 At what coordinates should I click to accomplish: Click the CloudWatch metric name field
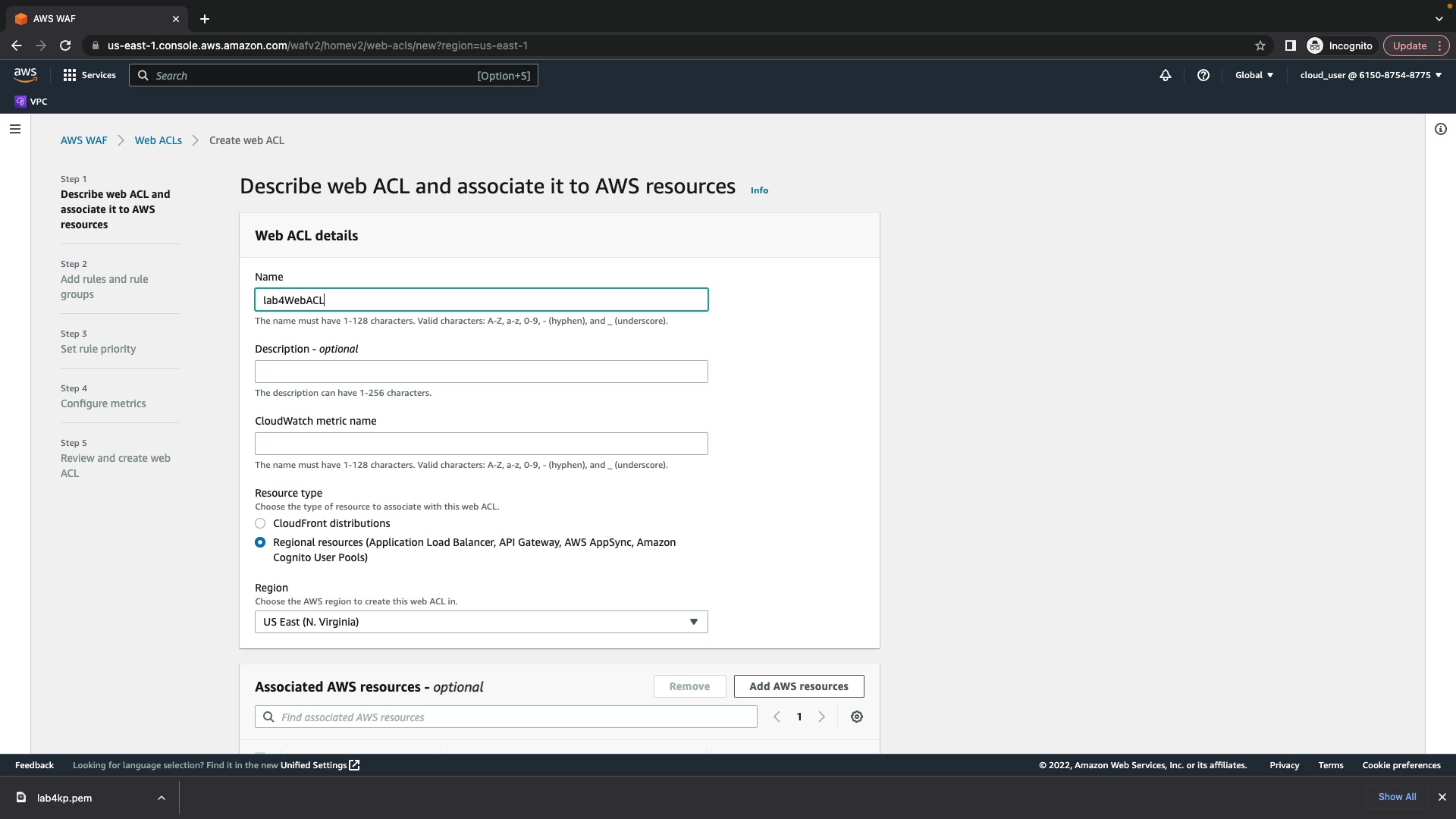481,444
